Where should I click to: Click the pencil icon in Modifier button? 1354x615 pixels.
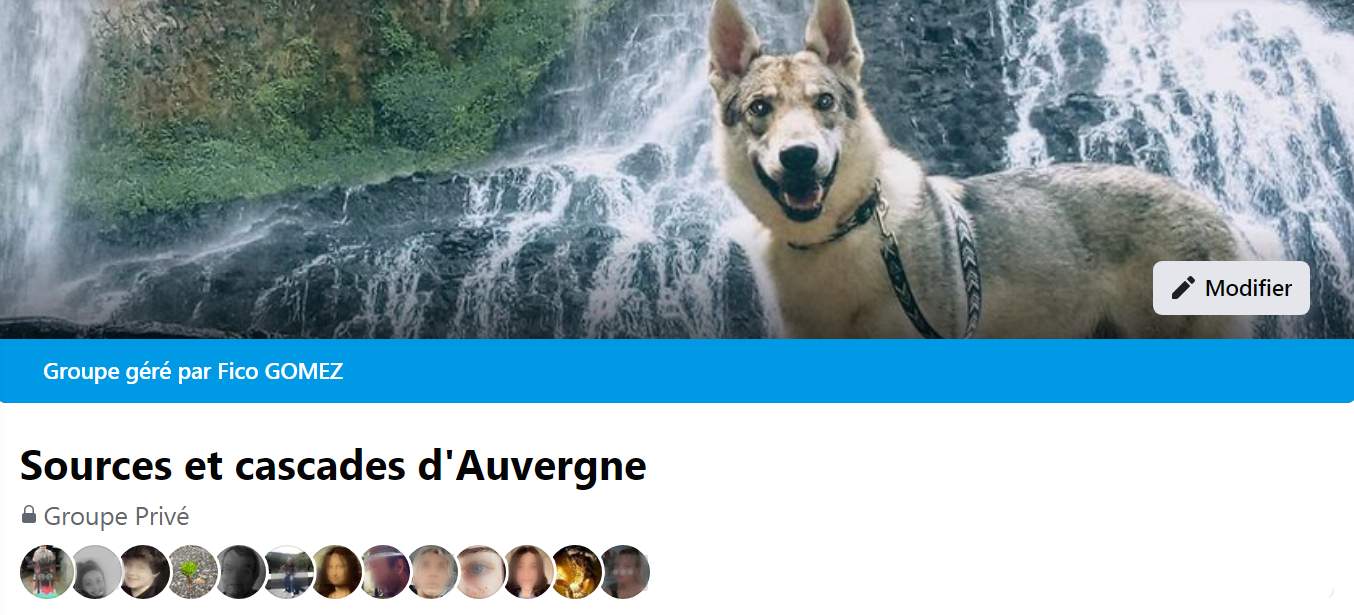pos(1183,288)
